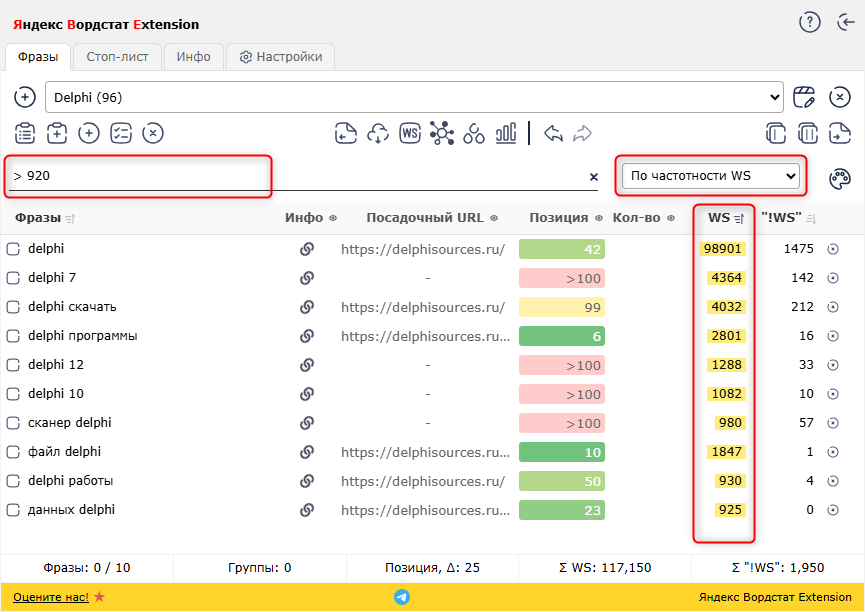The image size is (865, 612).
Task: Click the WS frequency collection icon
Action: coord(409,133)
